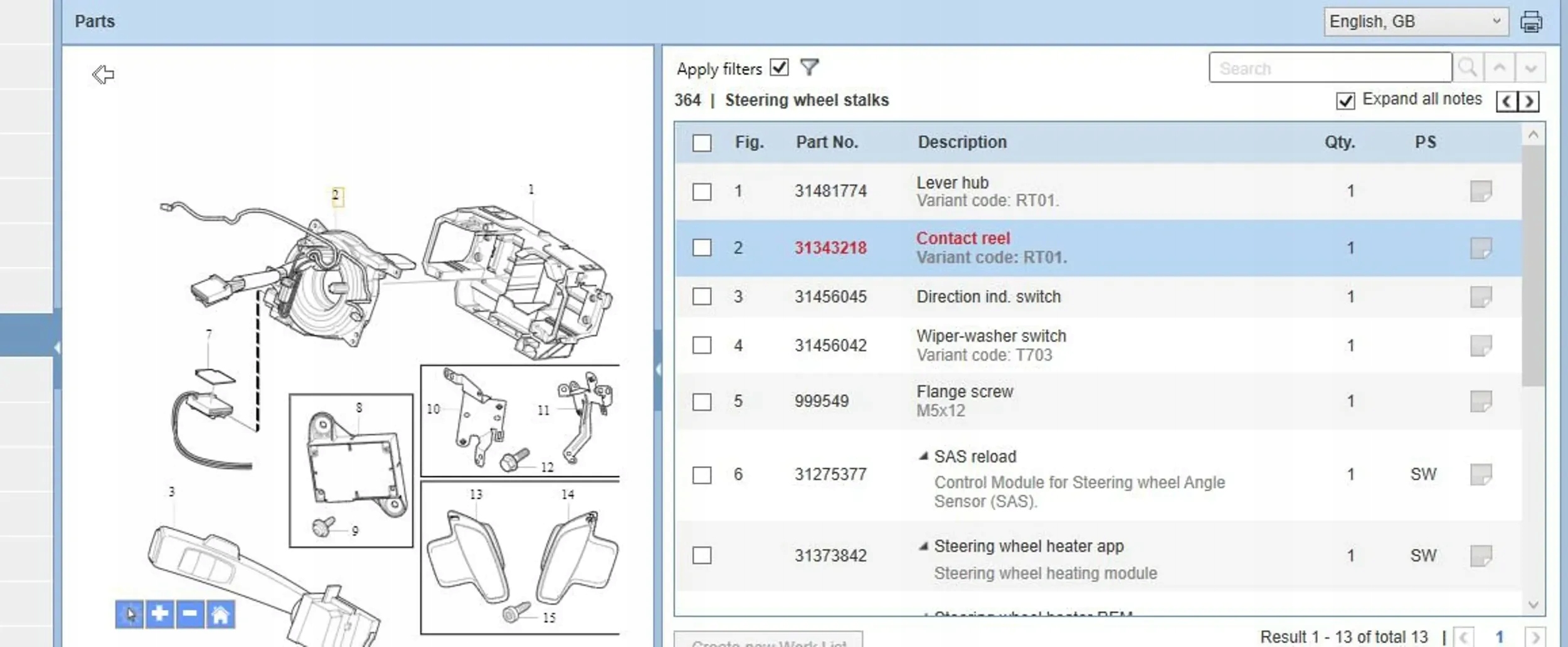Viewport: 1568px width, 647px height.
Task: Collapse the SAS reload note
Action: [x=923, y=456]
